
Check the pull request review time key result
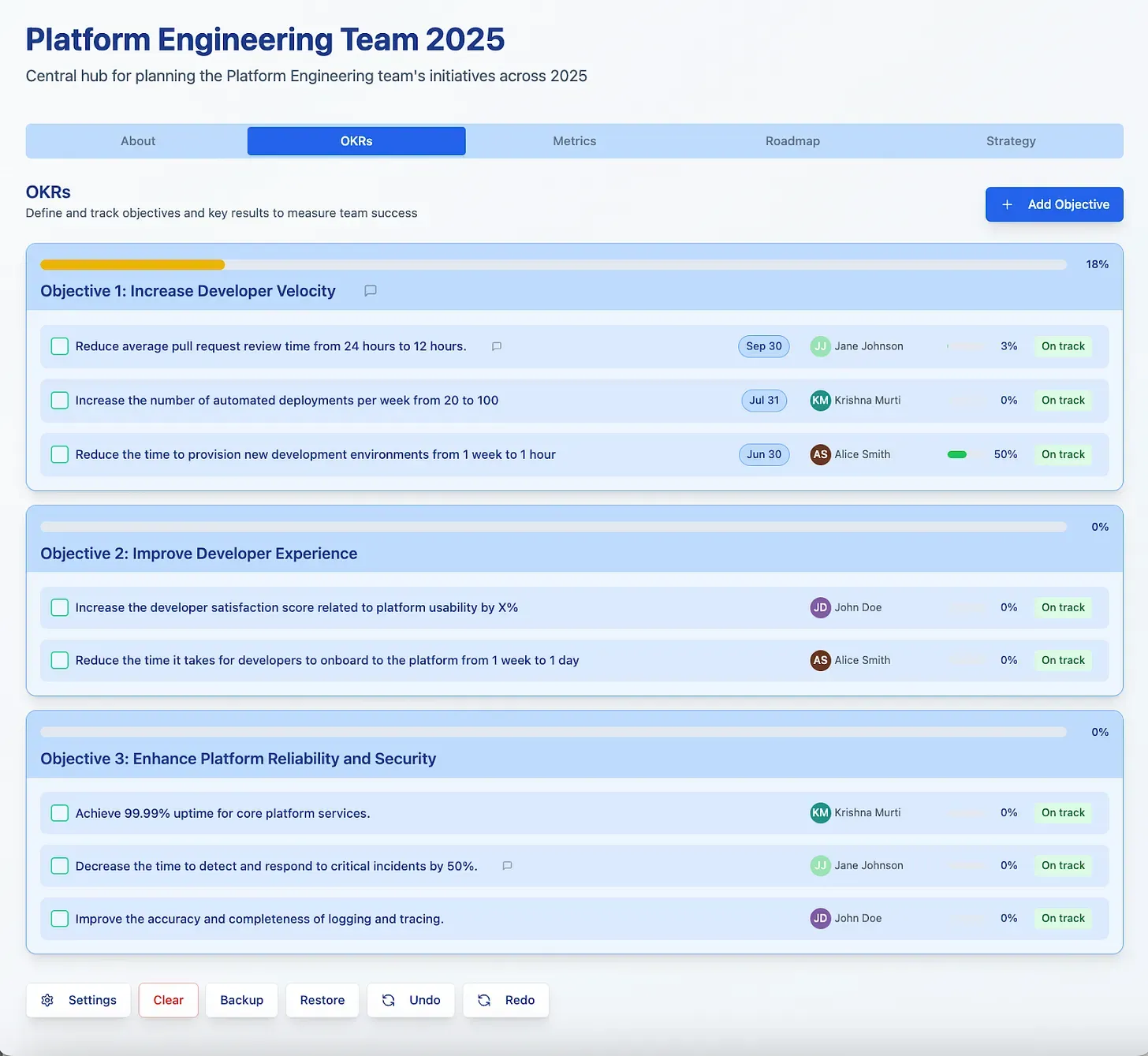(60, 346)
